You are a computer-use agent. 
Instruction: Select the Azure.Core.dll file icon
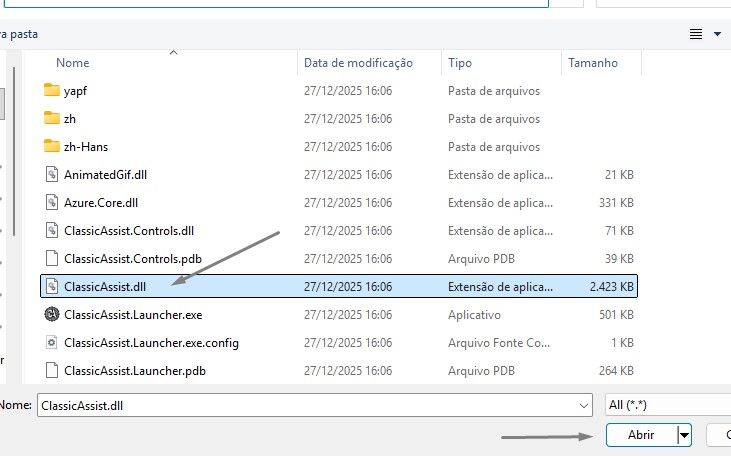pyautogui.click(x=53, y=202)
